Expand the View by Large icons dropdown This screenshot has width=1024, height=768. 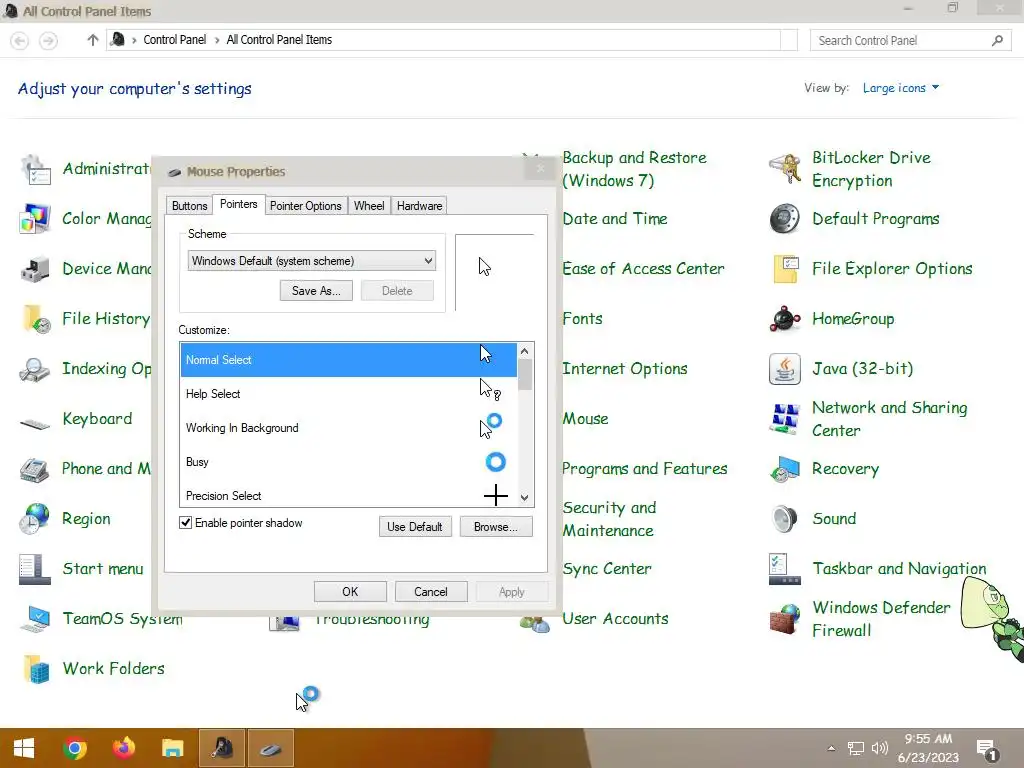click(901, 88)
